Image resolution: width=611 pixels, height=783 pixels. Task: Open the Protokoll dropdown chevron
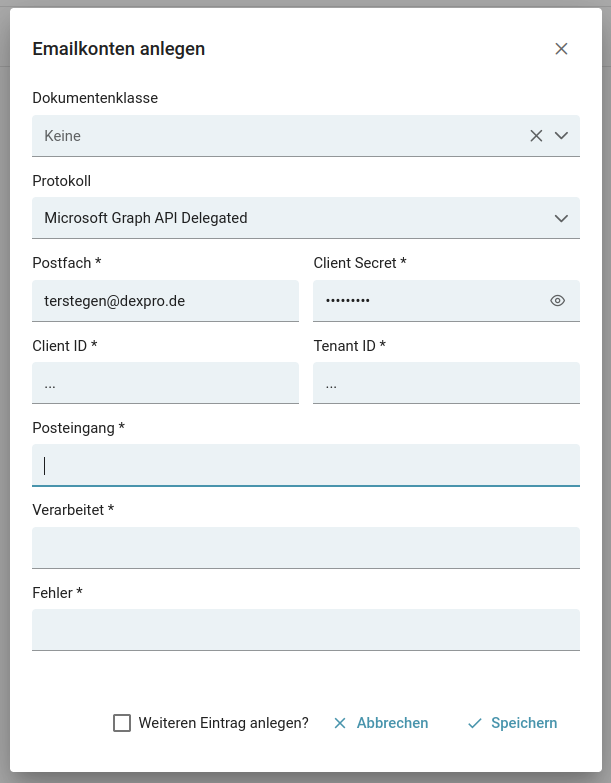(x=561, y=218)
